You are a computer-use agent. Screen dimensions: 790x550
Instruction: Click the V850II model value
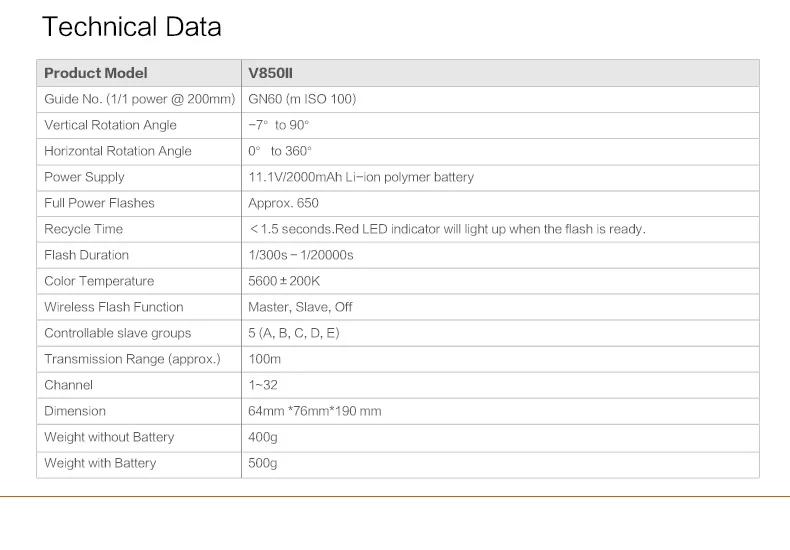point(270,73)
